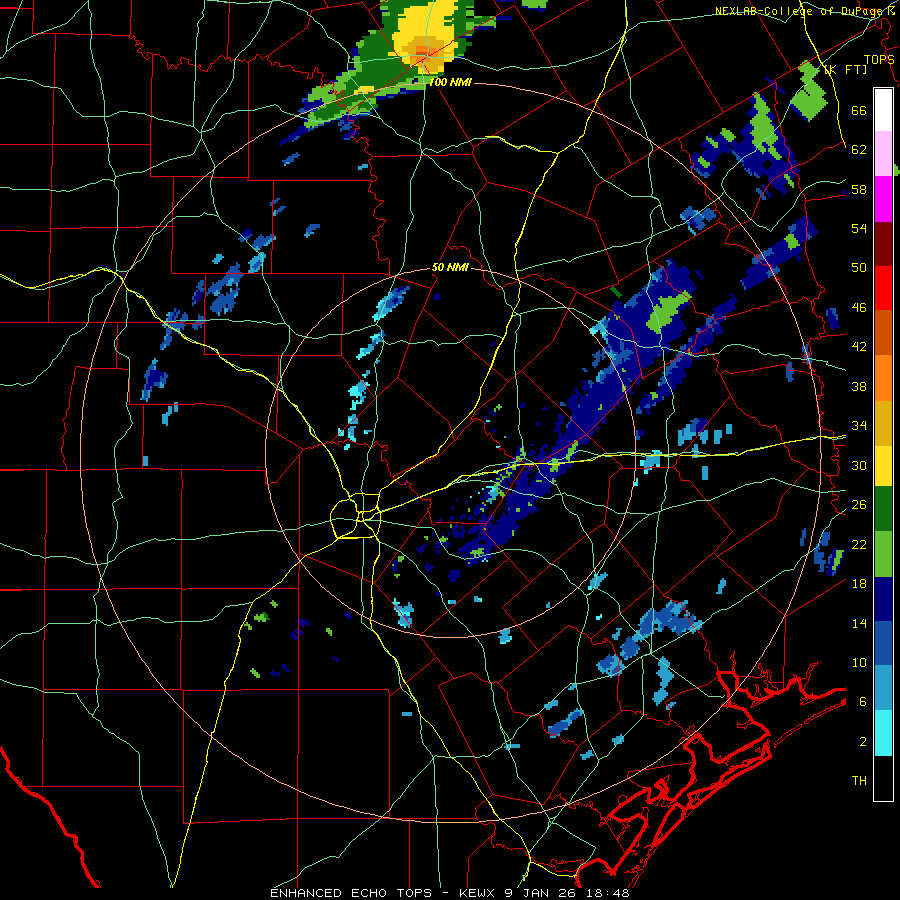
Task: Select the bright red legend swatch
Action: (x=883, y=289)
